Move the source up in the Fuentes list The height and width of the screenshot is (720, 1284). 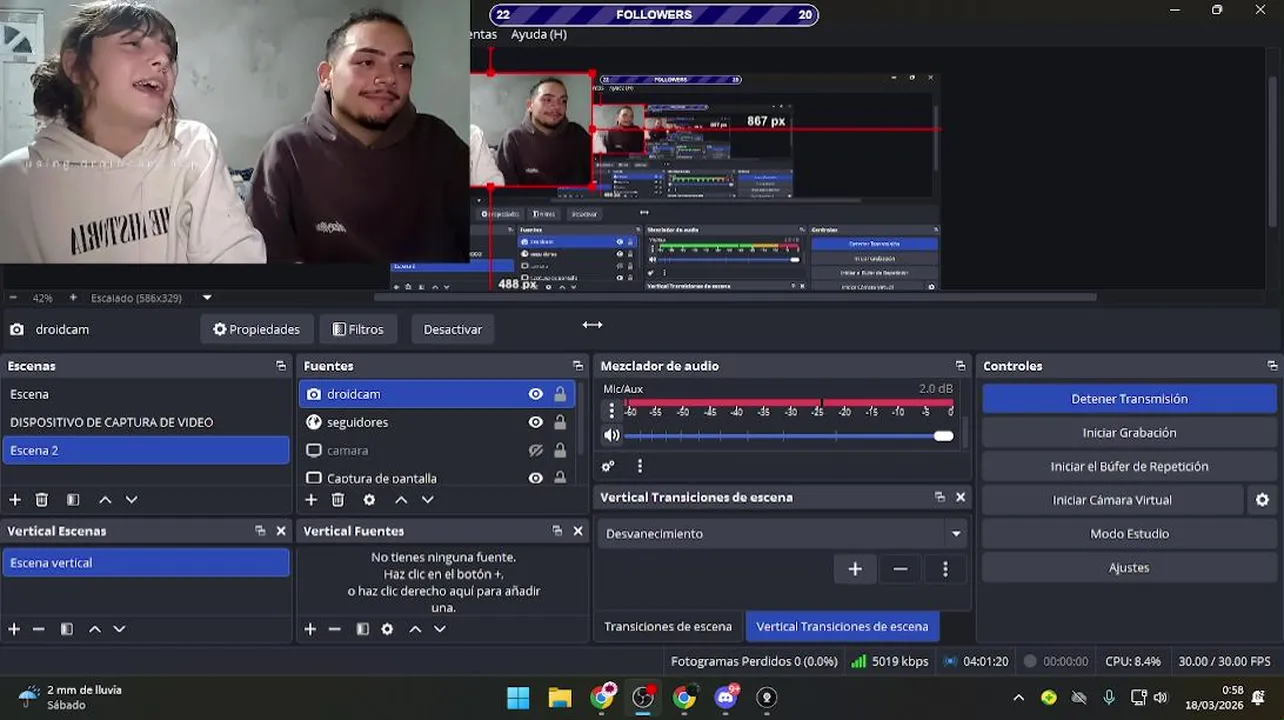click(x=401, y=500)
